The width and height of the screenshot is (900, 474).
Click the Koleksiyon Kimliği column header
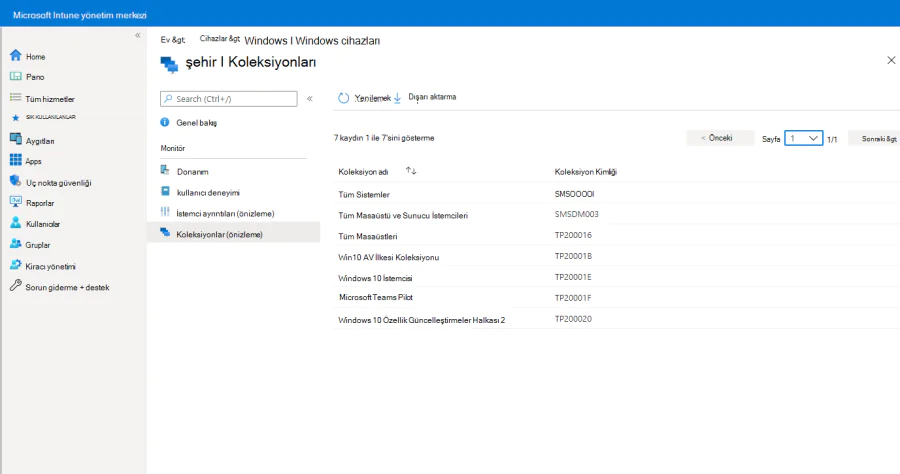[x=585, y=172]
